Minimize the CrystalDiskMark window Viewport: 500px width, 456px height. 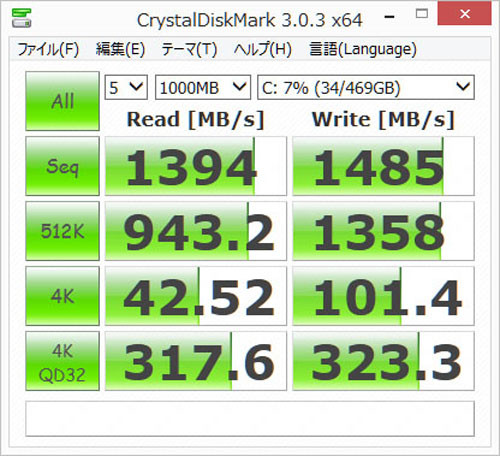(x=389, y=16)
